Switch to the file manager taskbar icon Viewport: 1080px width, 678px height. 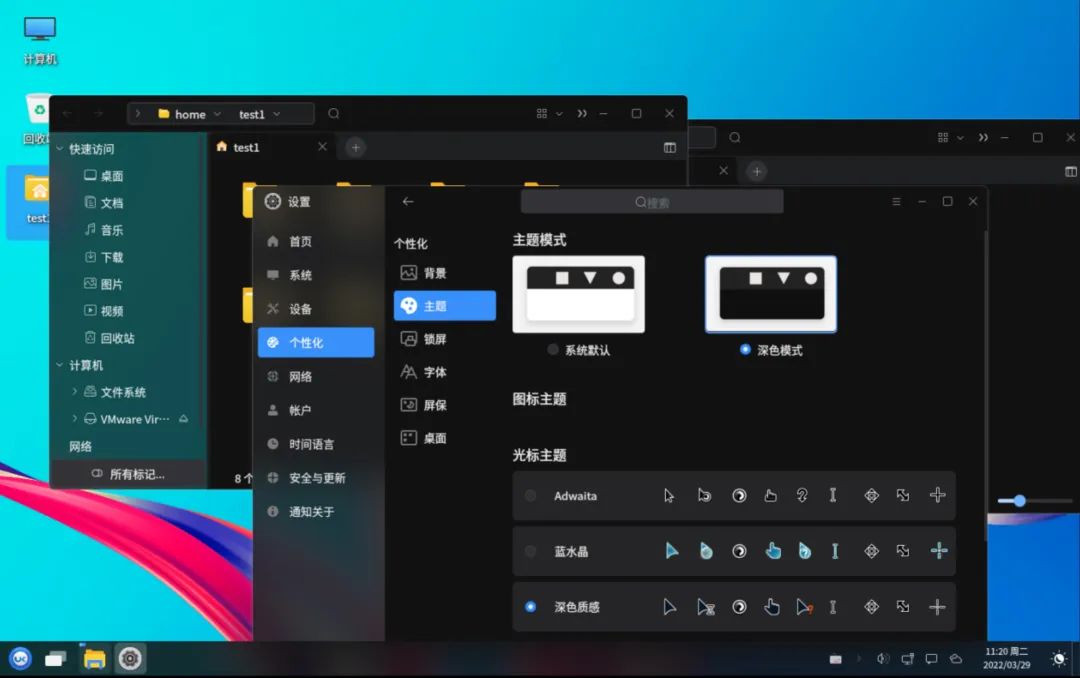click(94, 659)
